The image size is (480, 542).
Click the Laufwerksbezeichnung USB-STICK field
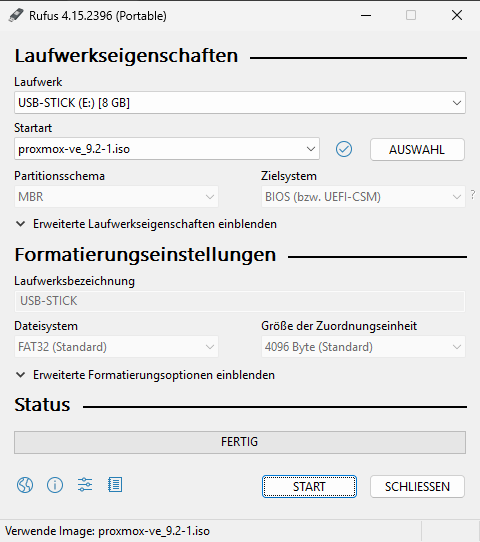(240, 301)
